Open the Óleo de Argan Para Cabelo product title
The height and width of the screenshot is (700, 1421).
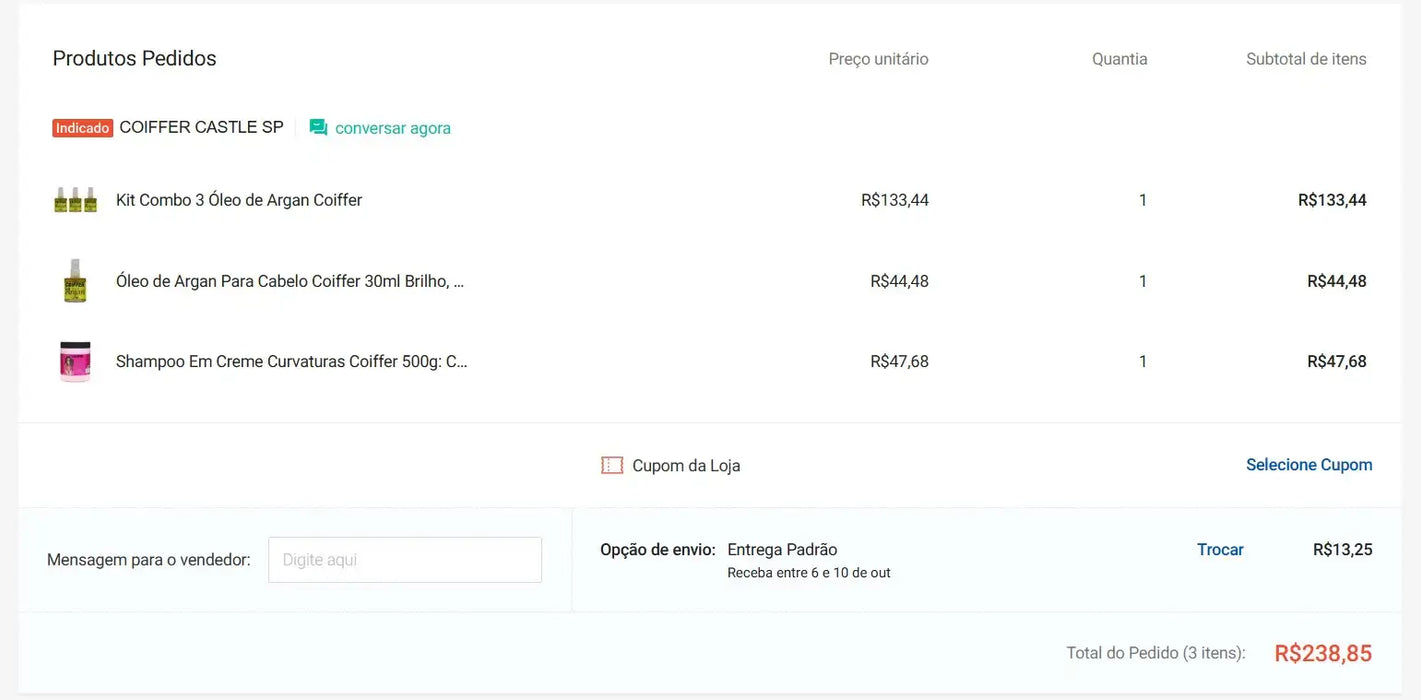point(289,280)
